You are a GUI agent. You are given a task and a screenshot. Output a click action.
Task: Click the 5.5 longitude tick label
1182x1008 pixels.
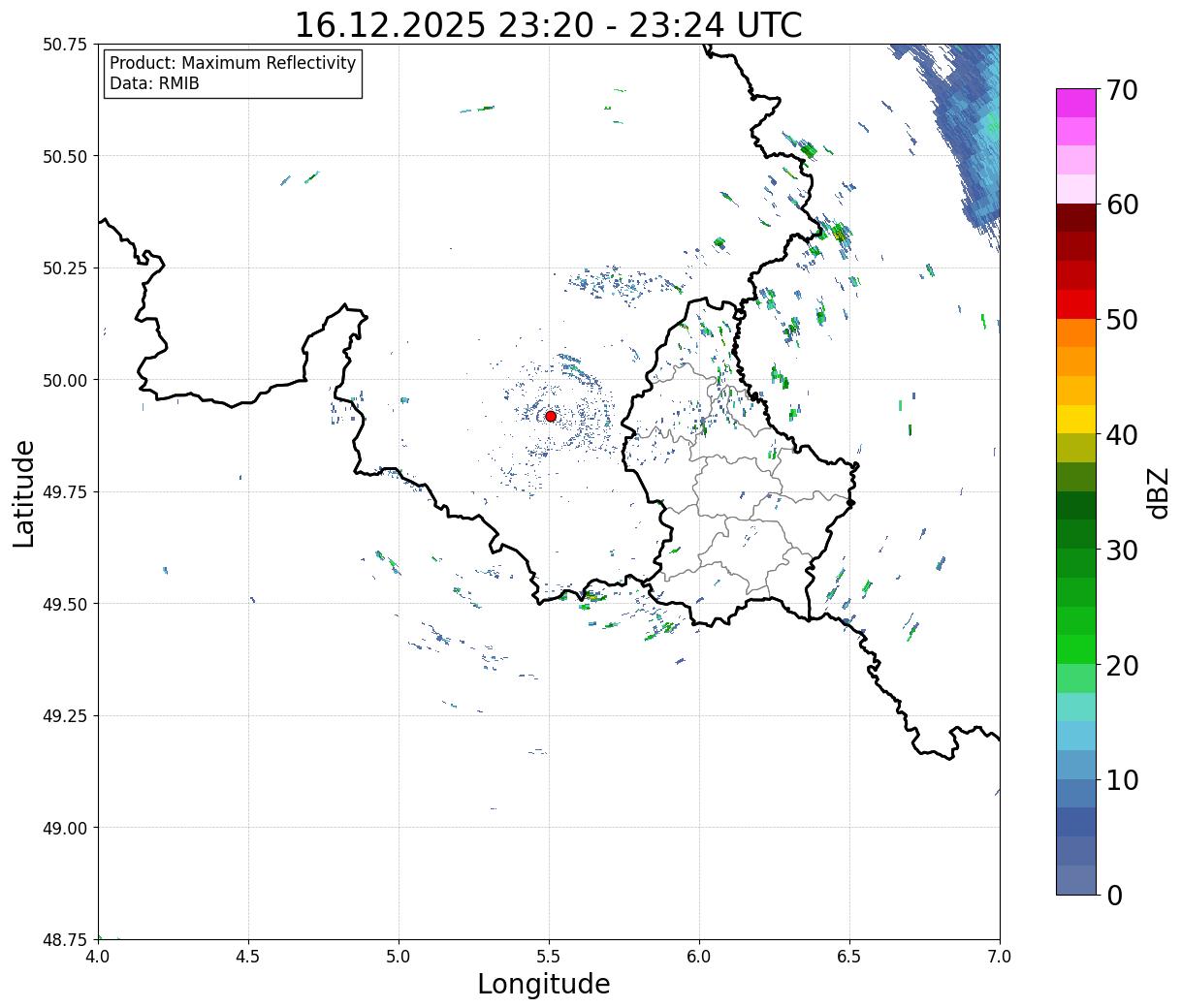click(549, 957)
